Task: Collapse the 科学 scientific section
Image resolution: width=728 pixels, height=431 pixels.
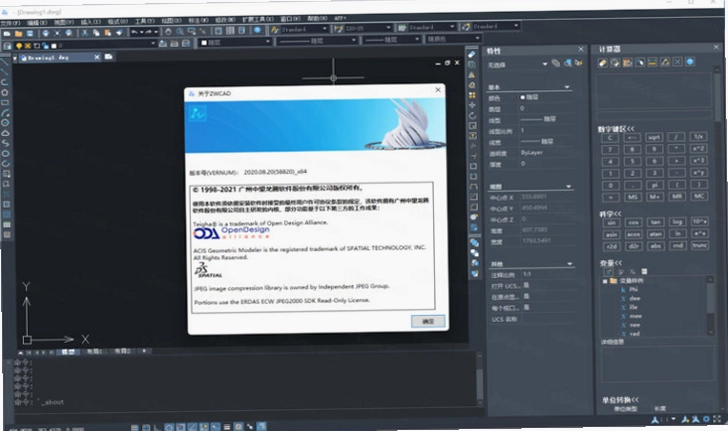Action: point(611,214)
